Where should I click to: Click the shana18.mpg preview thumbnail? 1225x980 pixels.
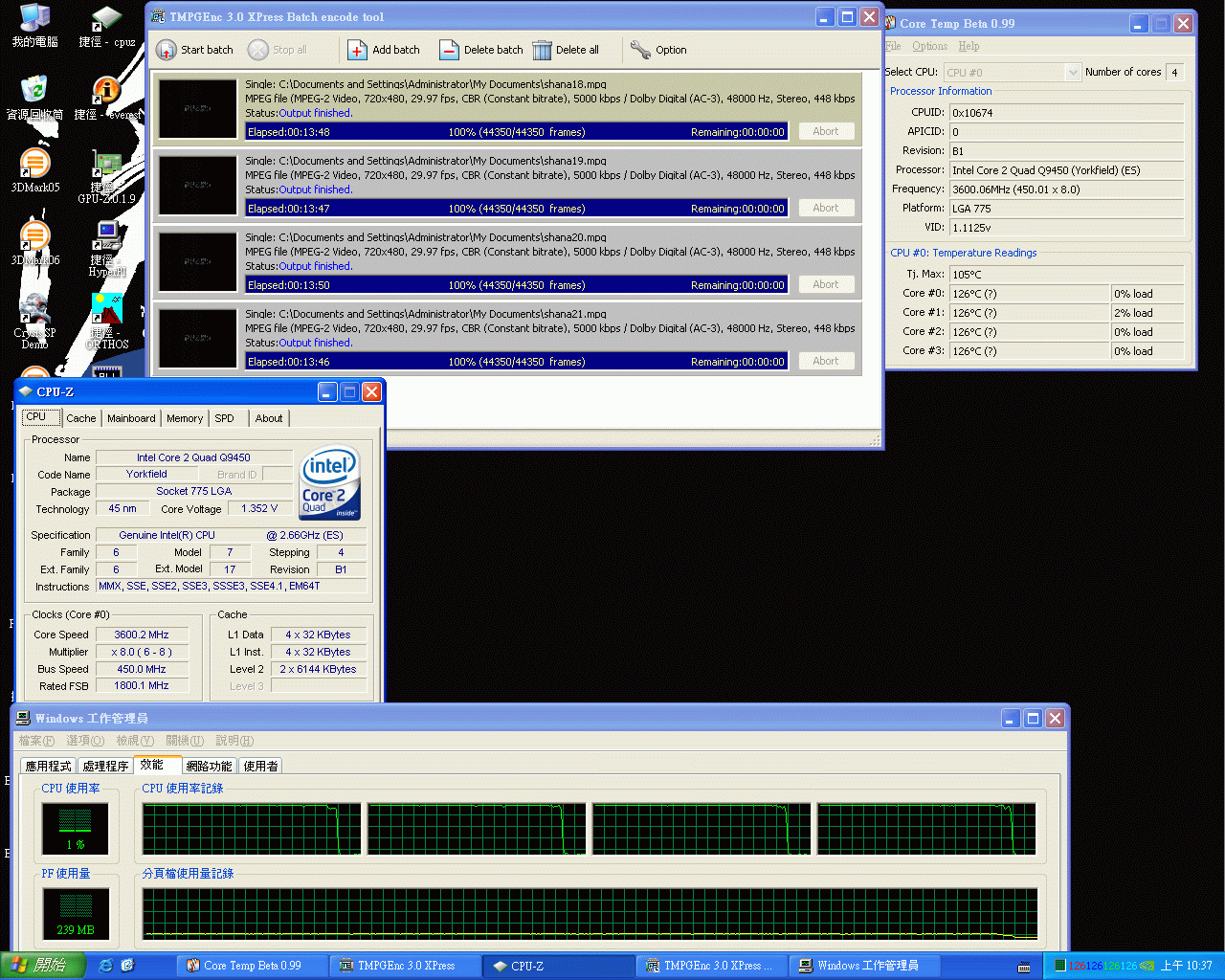click(x=198, y=109)
